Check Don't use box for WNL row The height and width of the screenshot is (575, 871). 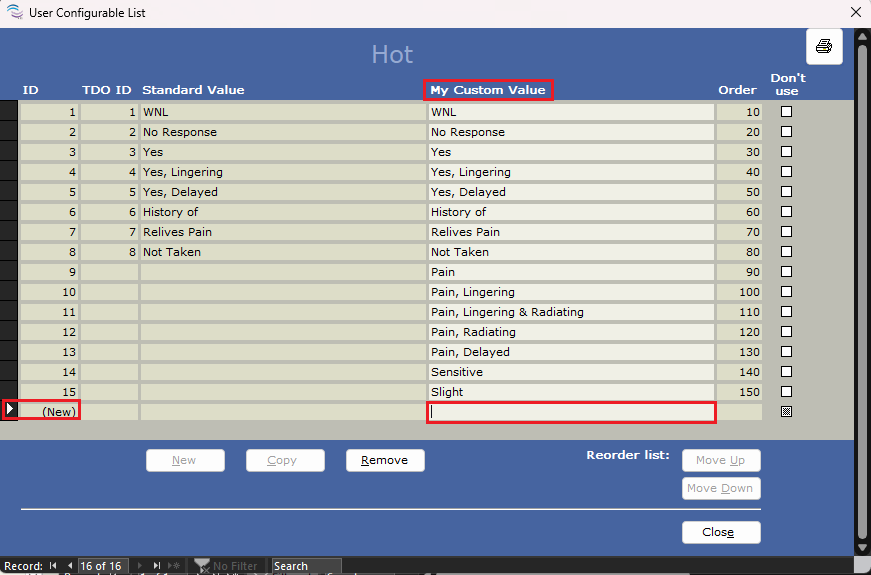coord(786,112)
